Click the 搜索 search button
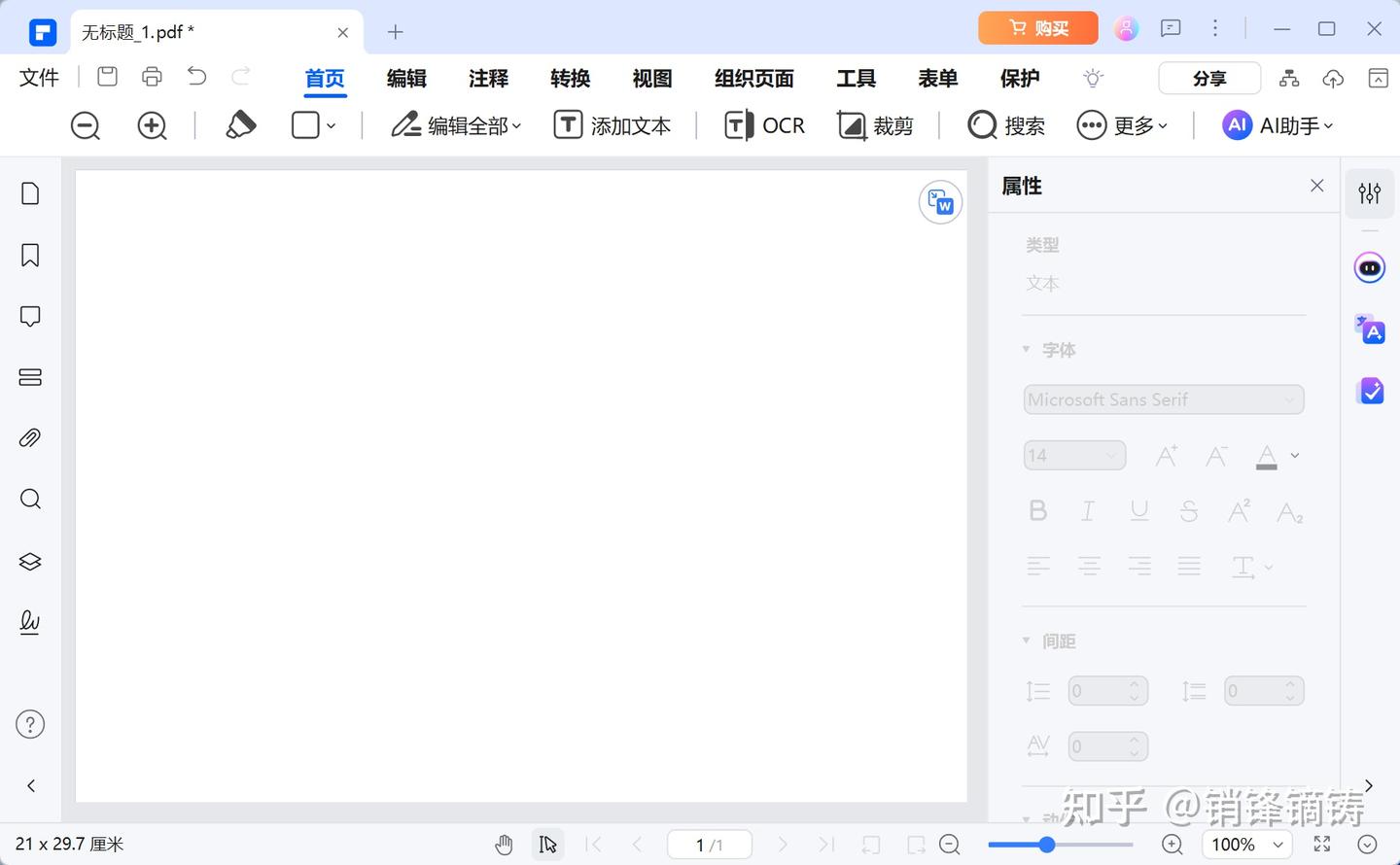 click(x=1006, y=125)
